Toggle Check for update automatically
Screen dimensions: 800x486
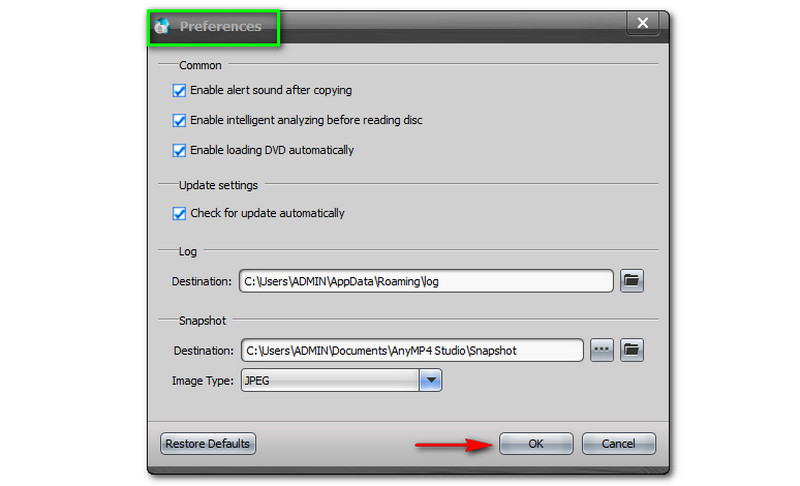click(x=179, y=213)
